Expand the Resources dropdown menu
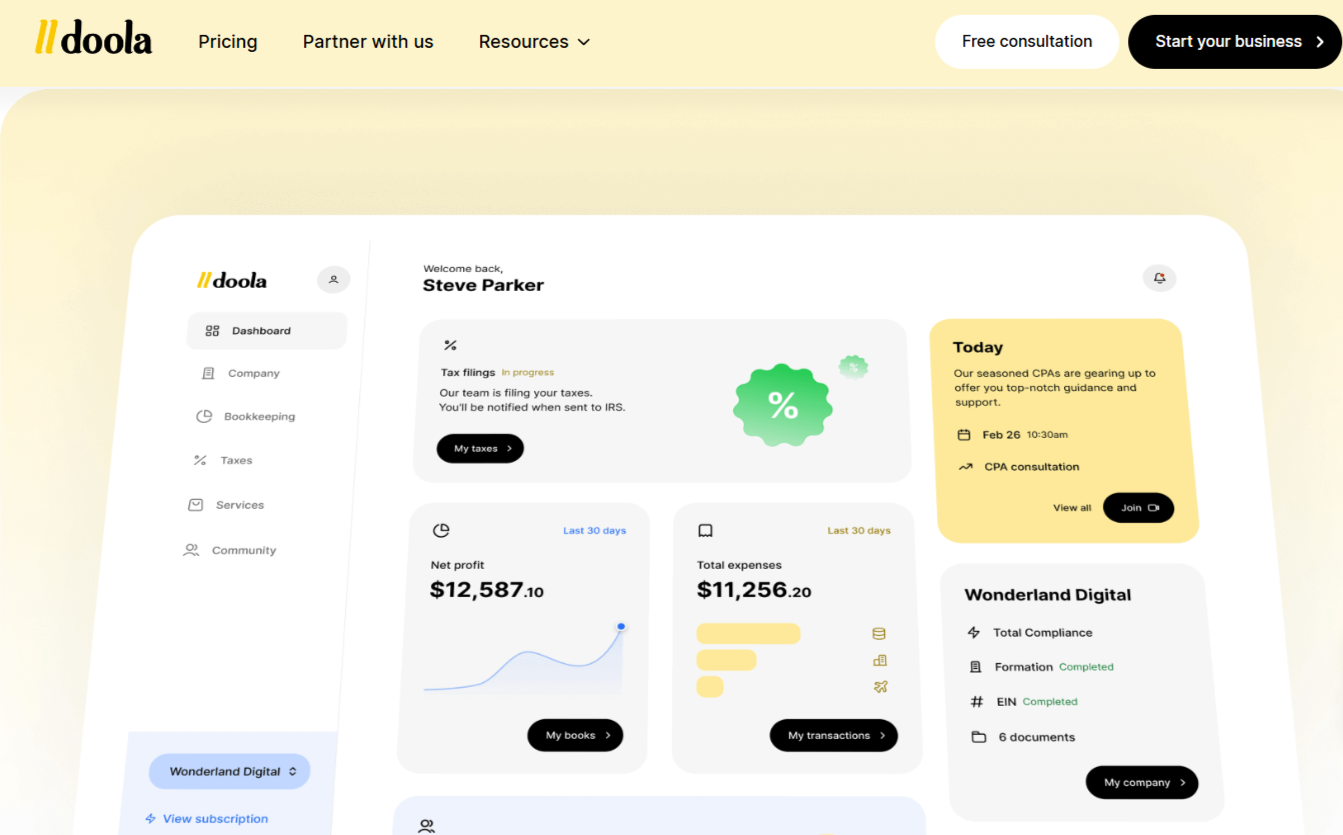Image resolution: width=1343 pixels, height=835 pixels. coord(534,42)
